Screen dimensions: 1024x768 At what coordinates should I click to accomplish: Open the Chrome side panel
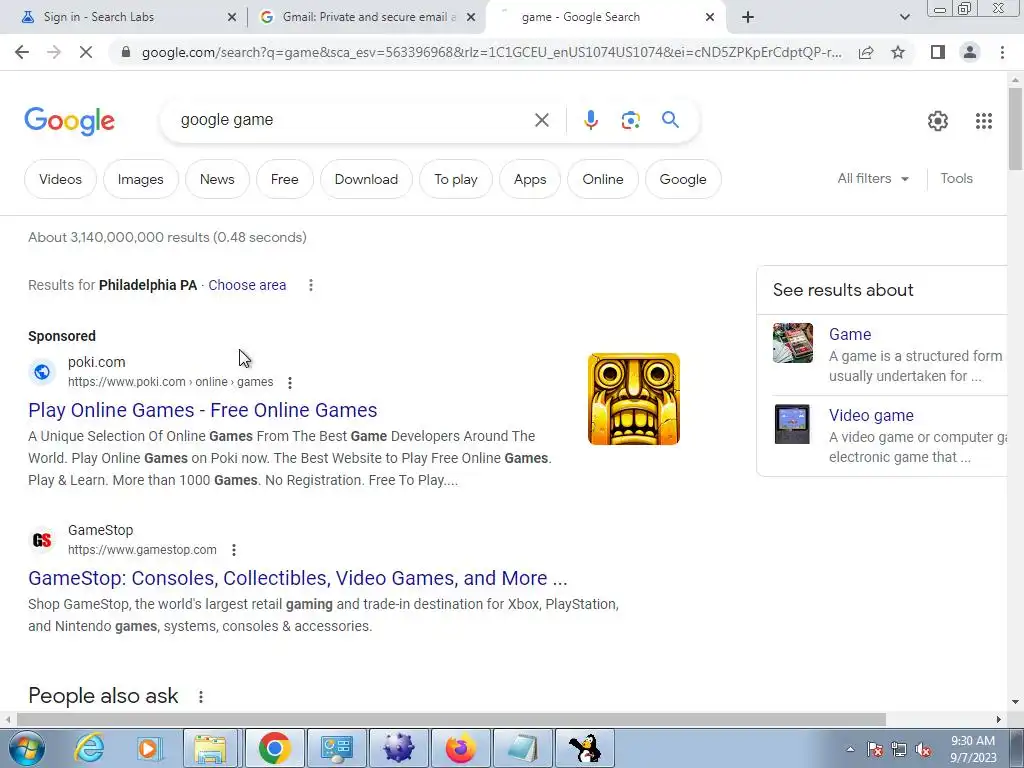pyautogui.click(x=938, y=52)
